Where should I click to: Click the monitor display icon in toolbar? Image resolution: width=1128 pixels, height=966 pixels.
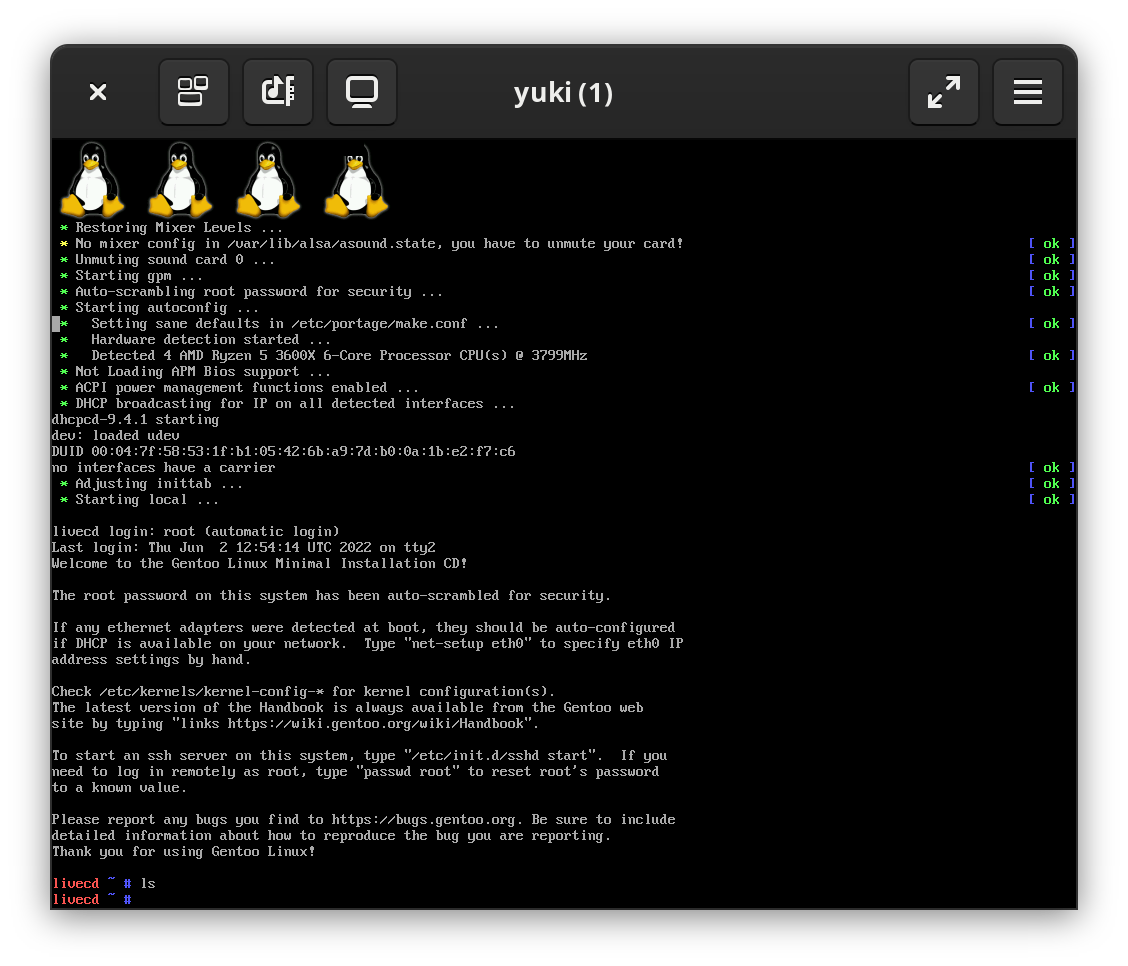(362, 91)
